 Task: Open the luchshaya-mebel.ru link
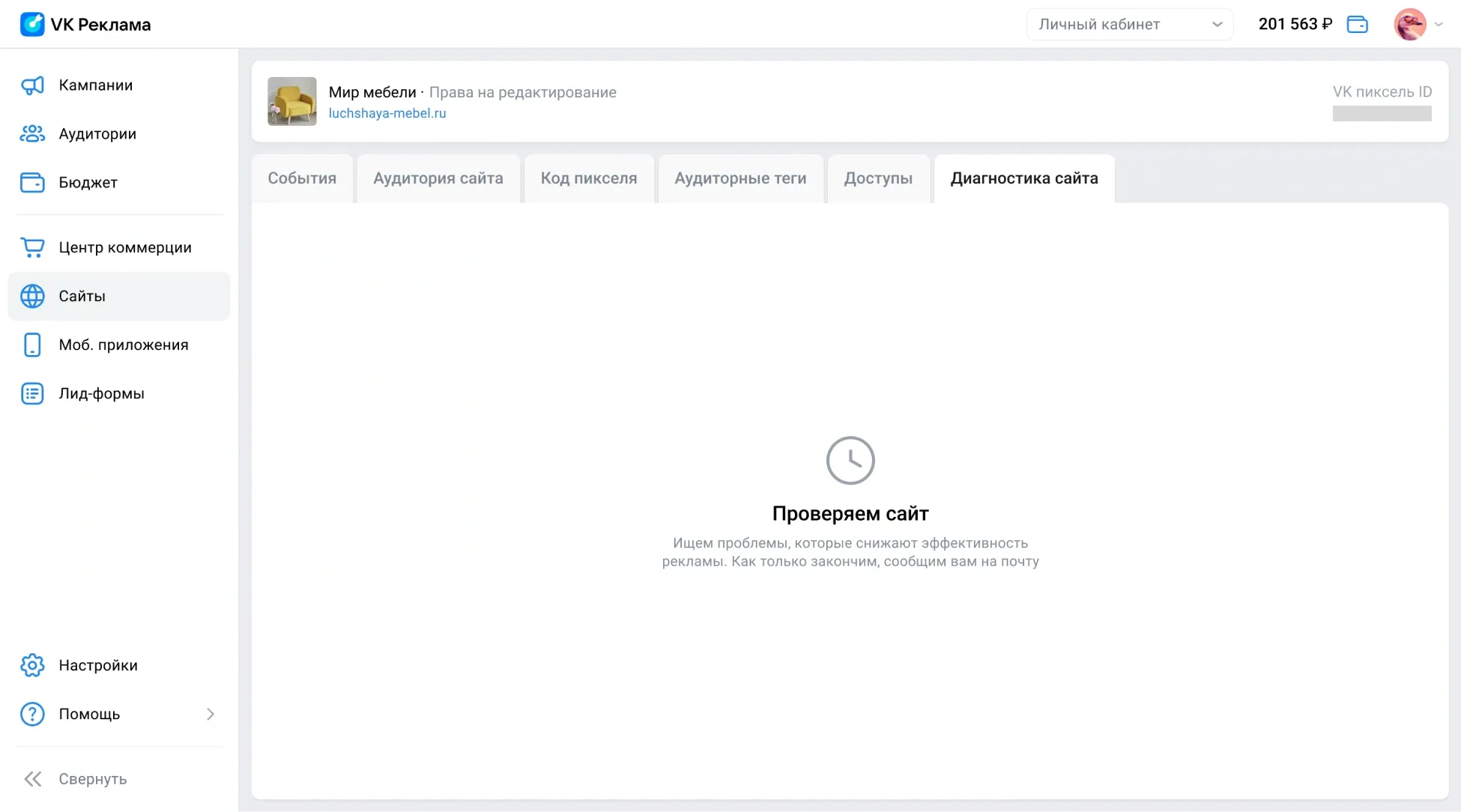387,113
